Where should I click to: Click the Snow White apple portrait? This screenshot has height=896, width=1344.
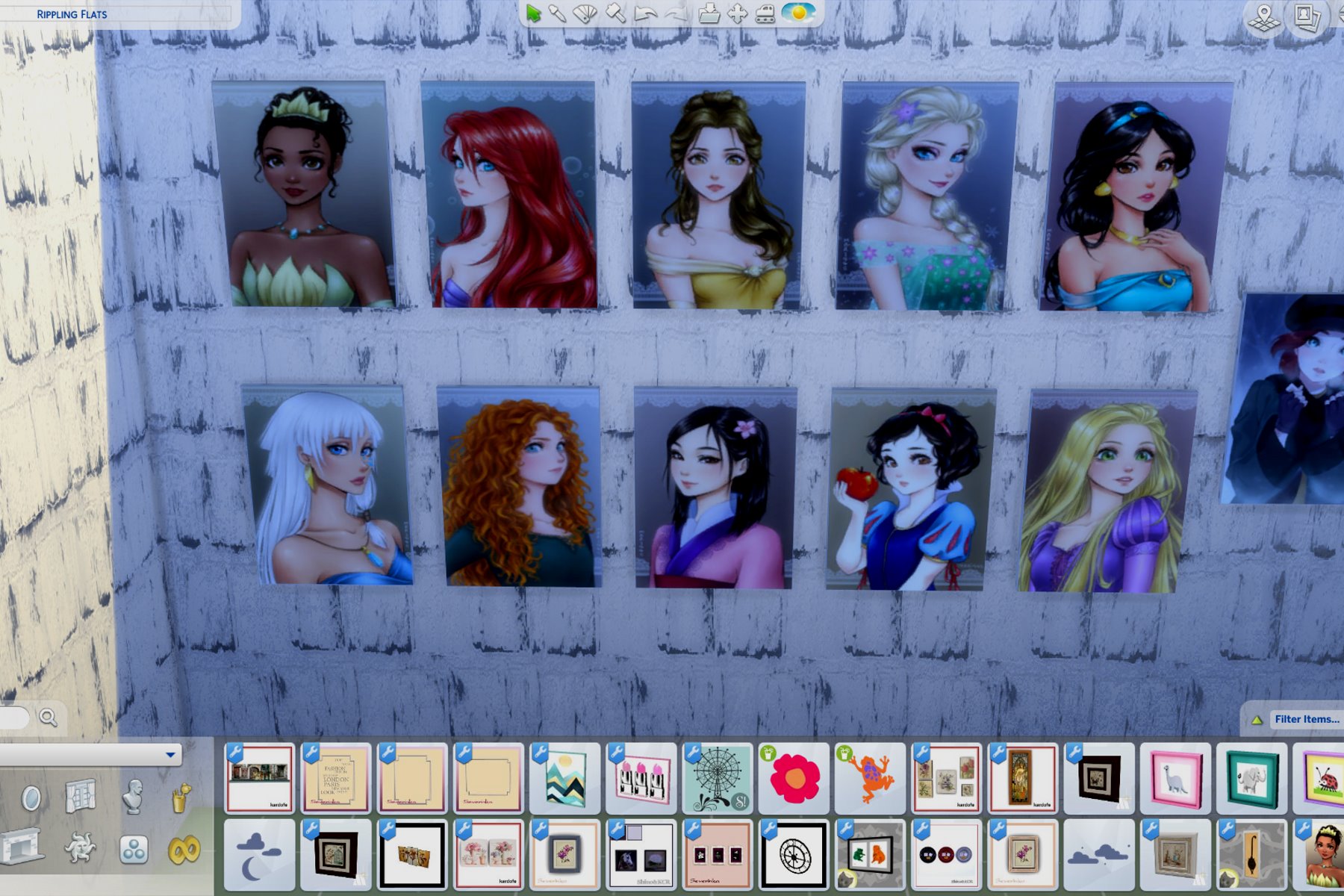[x=912, y=490]
